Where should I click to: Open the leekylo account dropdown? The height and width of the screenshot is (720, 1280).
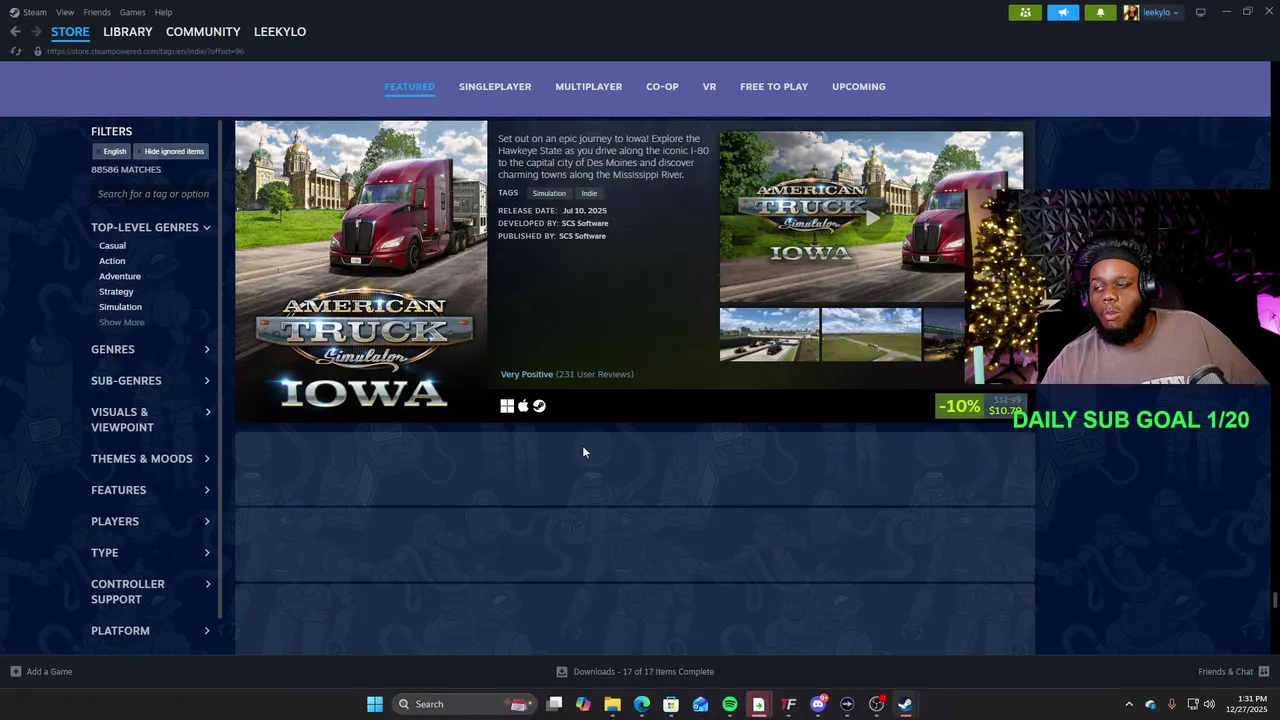click(x=1160, y=12)
